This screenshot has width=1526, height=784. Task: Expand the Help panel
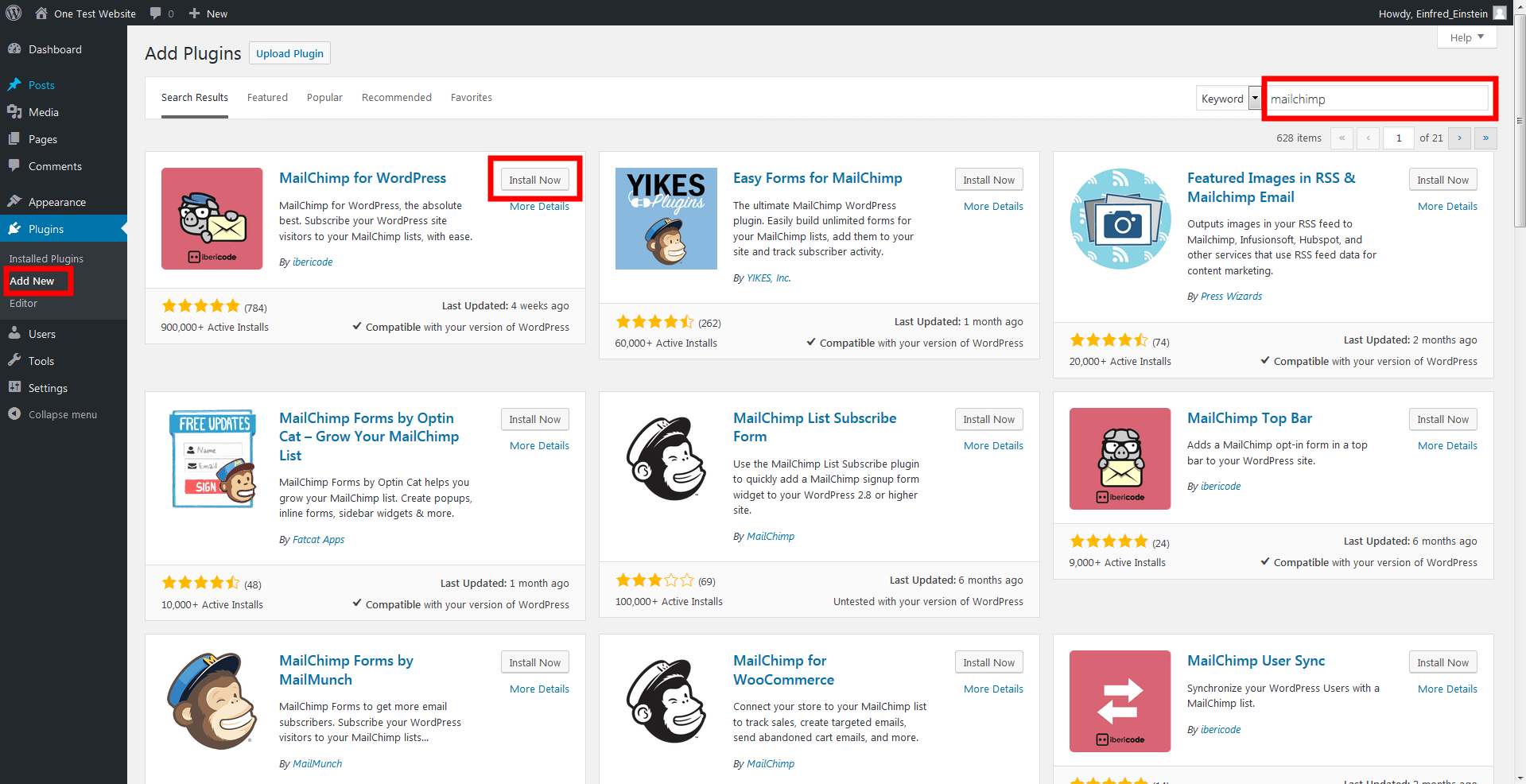coord(1466,37)
